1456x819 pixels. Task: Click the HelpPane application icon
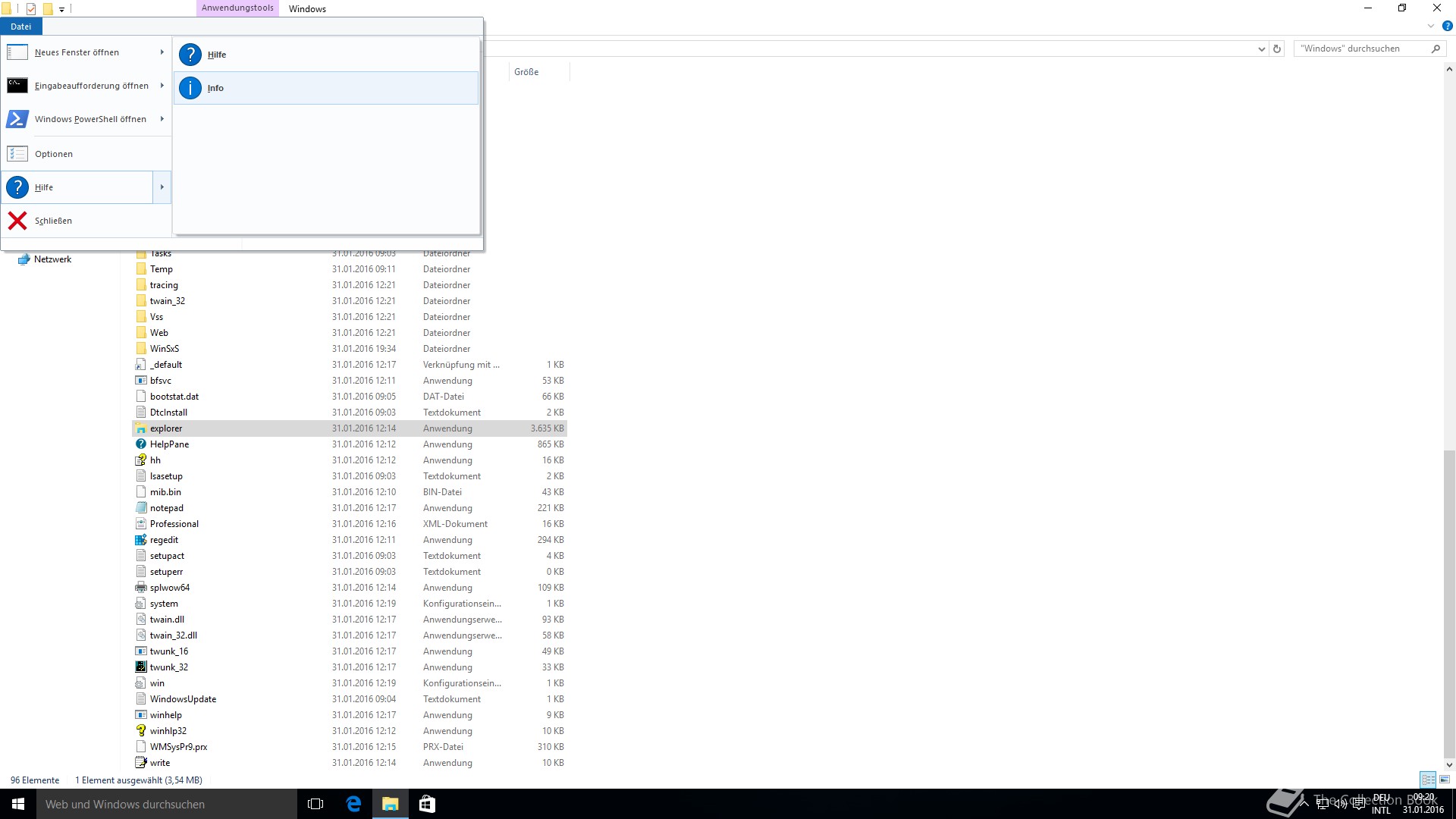[141, 444]
